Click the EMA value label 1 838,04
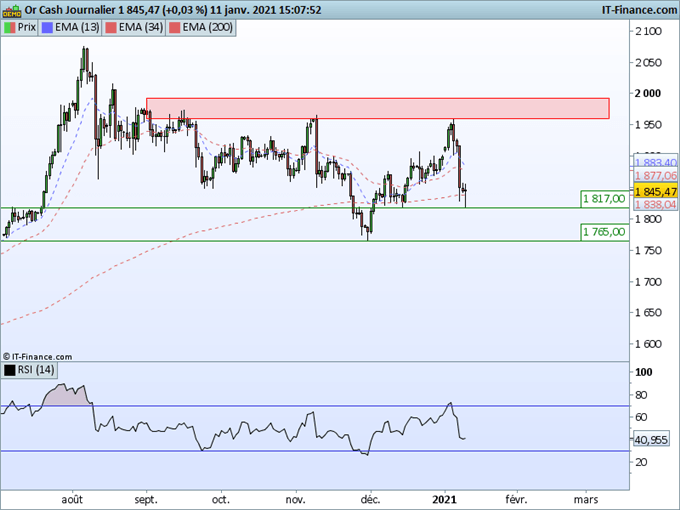 tap(656, 205)
